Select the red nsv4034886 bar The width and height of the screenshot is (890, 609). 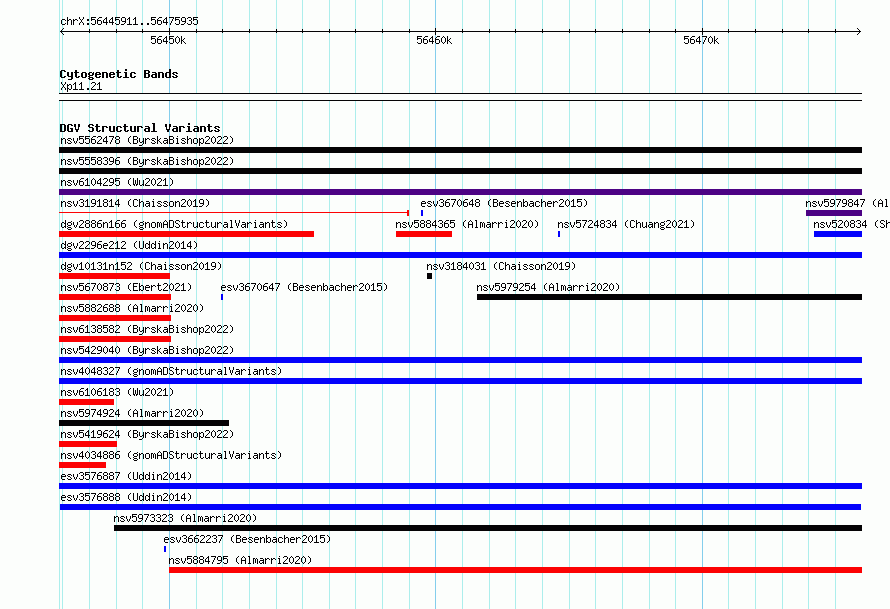82,465
